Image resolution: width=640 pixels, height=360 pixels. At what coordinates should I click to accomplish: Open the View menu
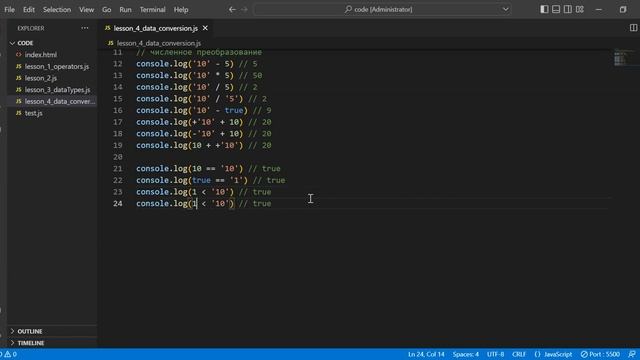(86, 9)
